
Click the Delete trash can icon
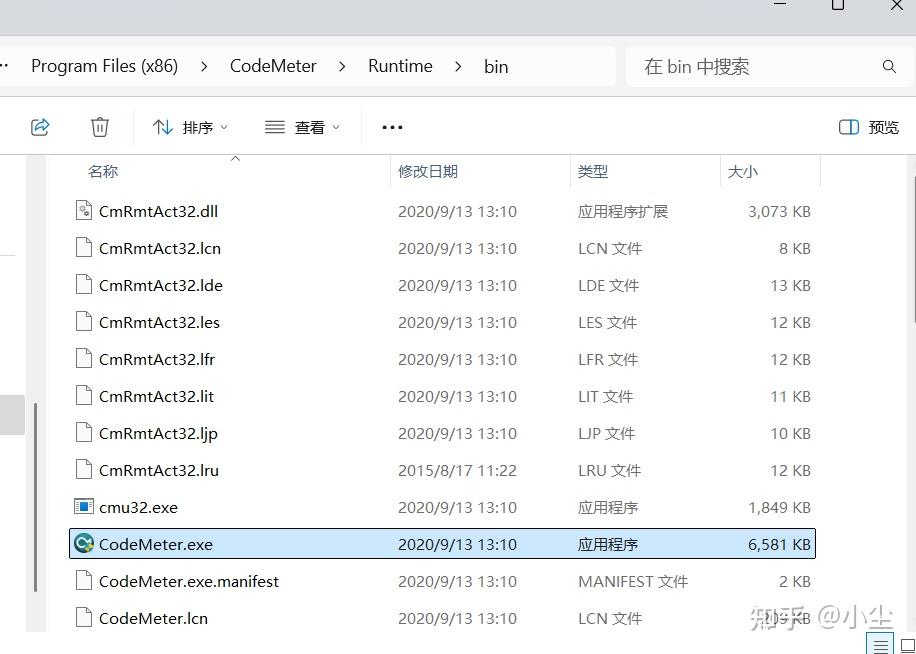pyautogui.click(x=100, y=127)
